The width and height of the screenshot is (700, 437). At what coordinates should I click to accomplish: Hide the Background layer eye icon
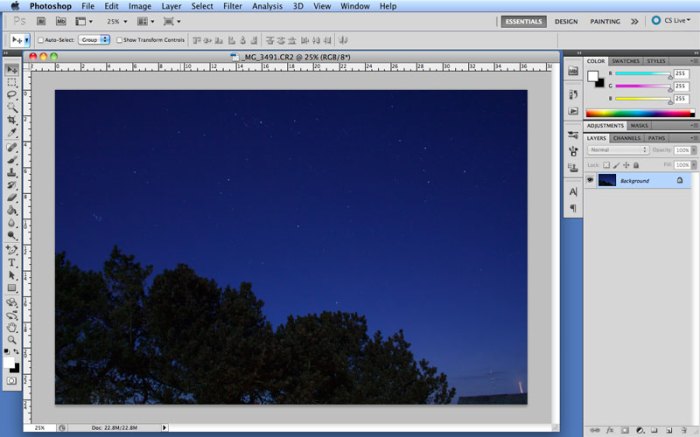(x=590, y=180)
